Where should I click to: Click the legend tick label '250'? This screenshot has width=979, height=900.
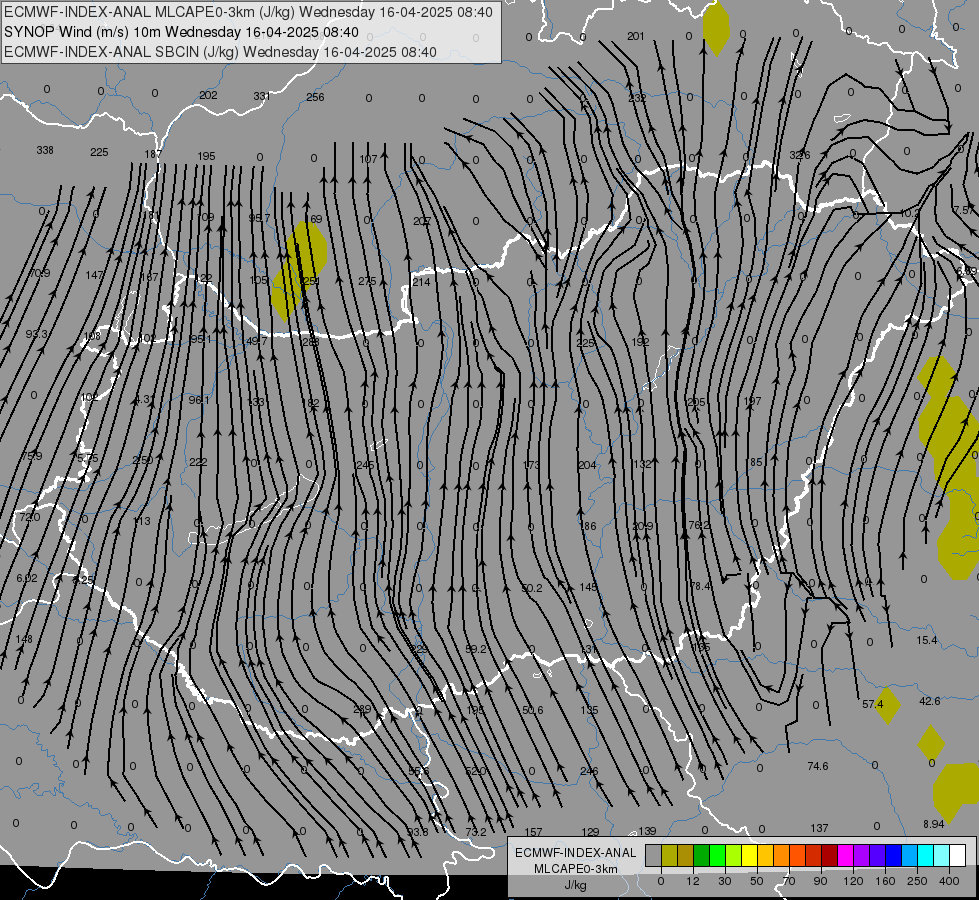click(917, 881)
